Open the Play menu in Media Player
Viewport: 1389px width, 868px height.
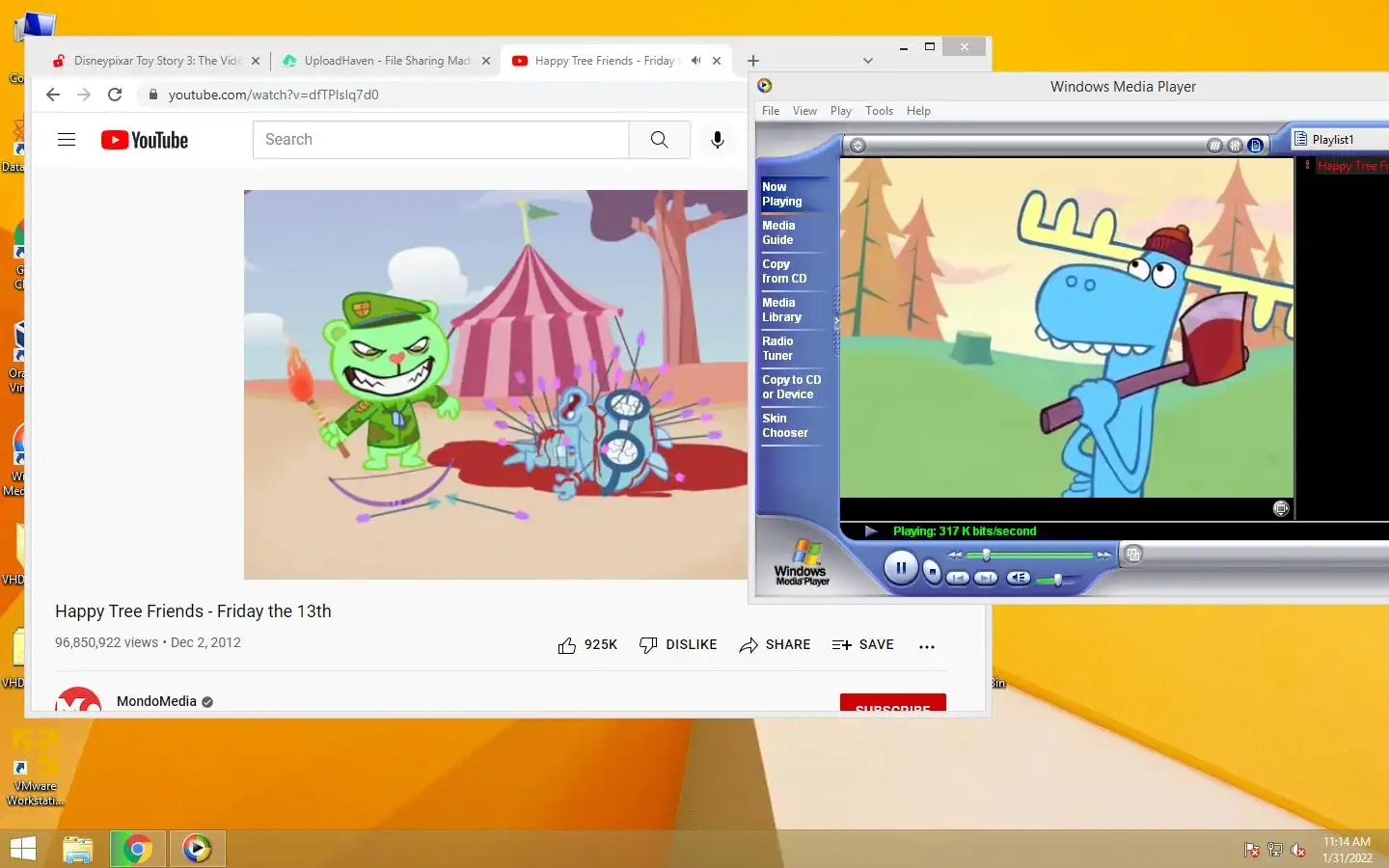[841, 111]
